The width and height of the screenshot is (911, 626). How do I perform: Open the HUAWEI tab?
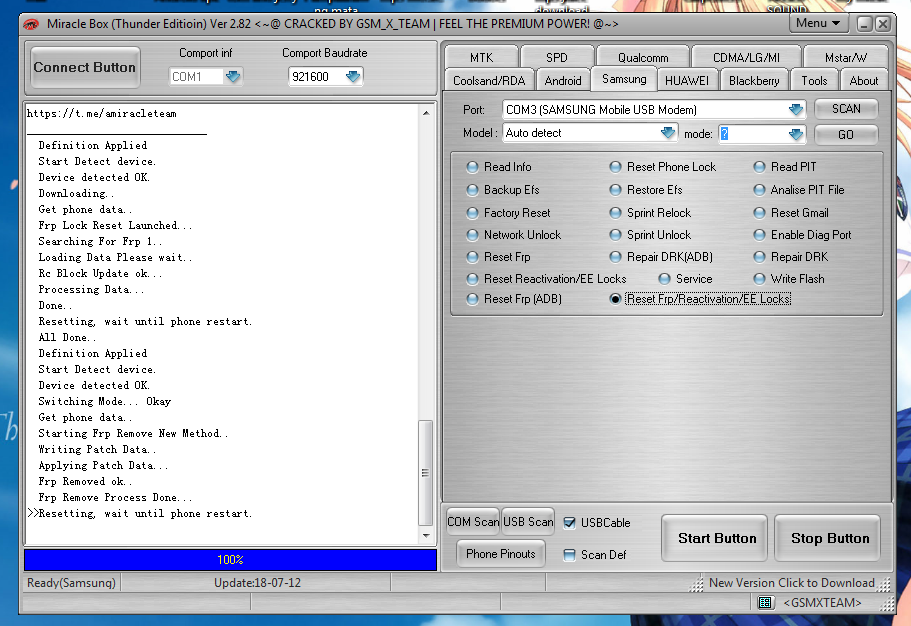point(687,81)
